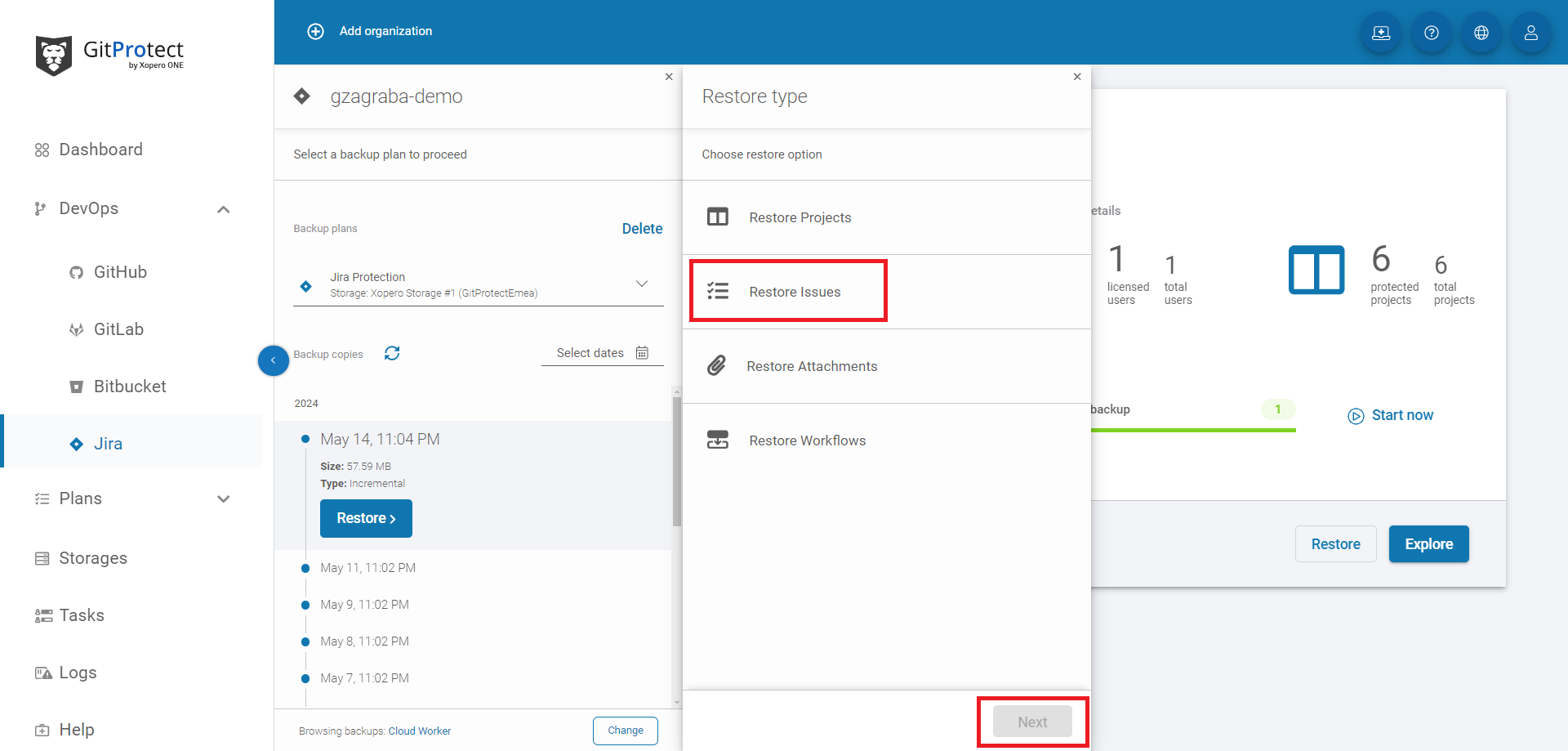Open the GitHub integration section

(122, 271)
